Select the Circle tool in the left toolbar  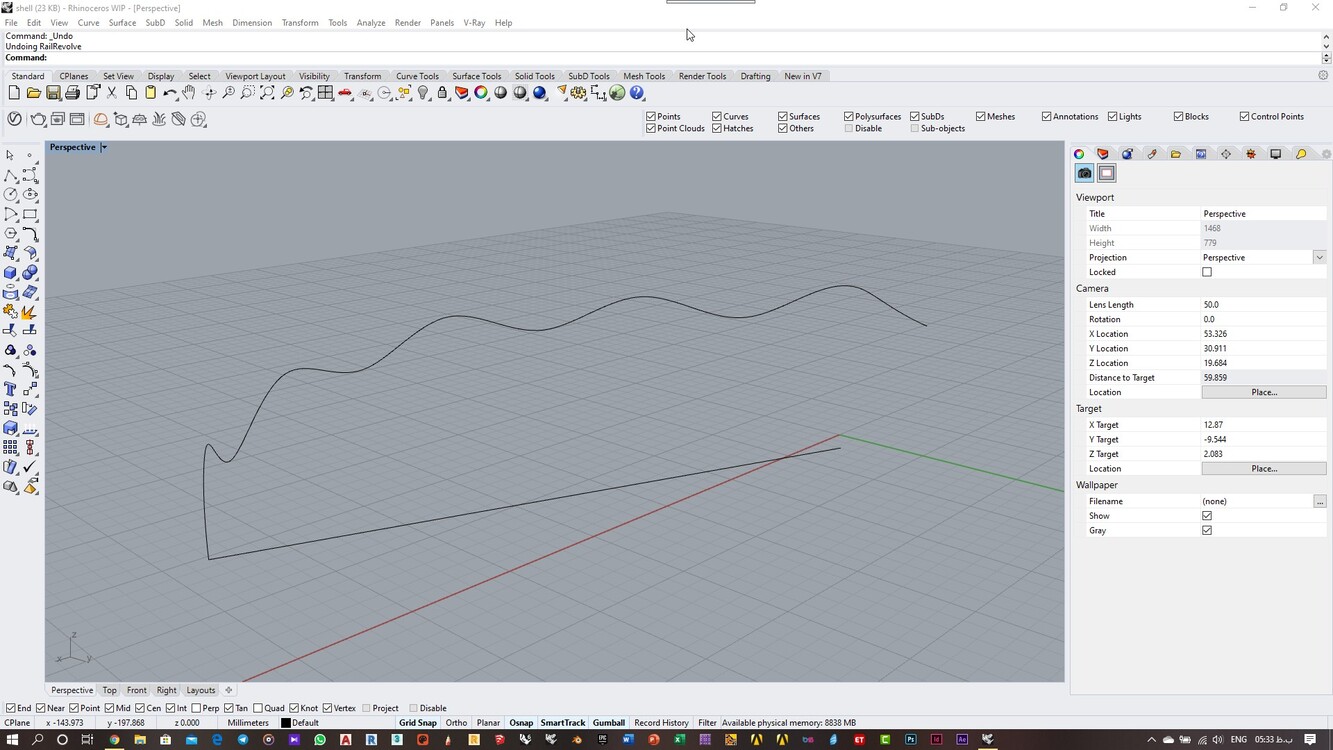coord(10,194)
